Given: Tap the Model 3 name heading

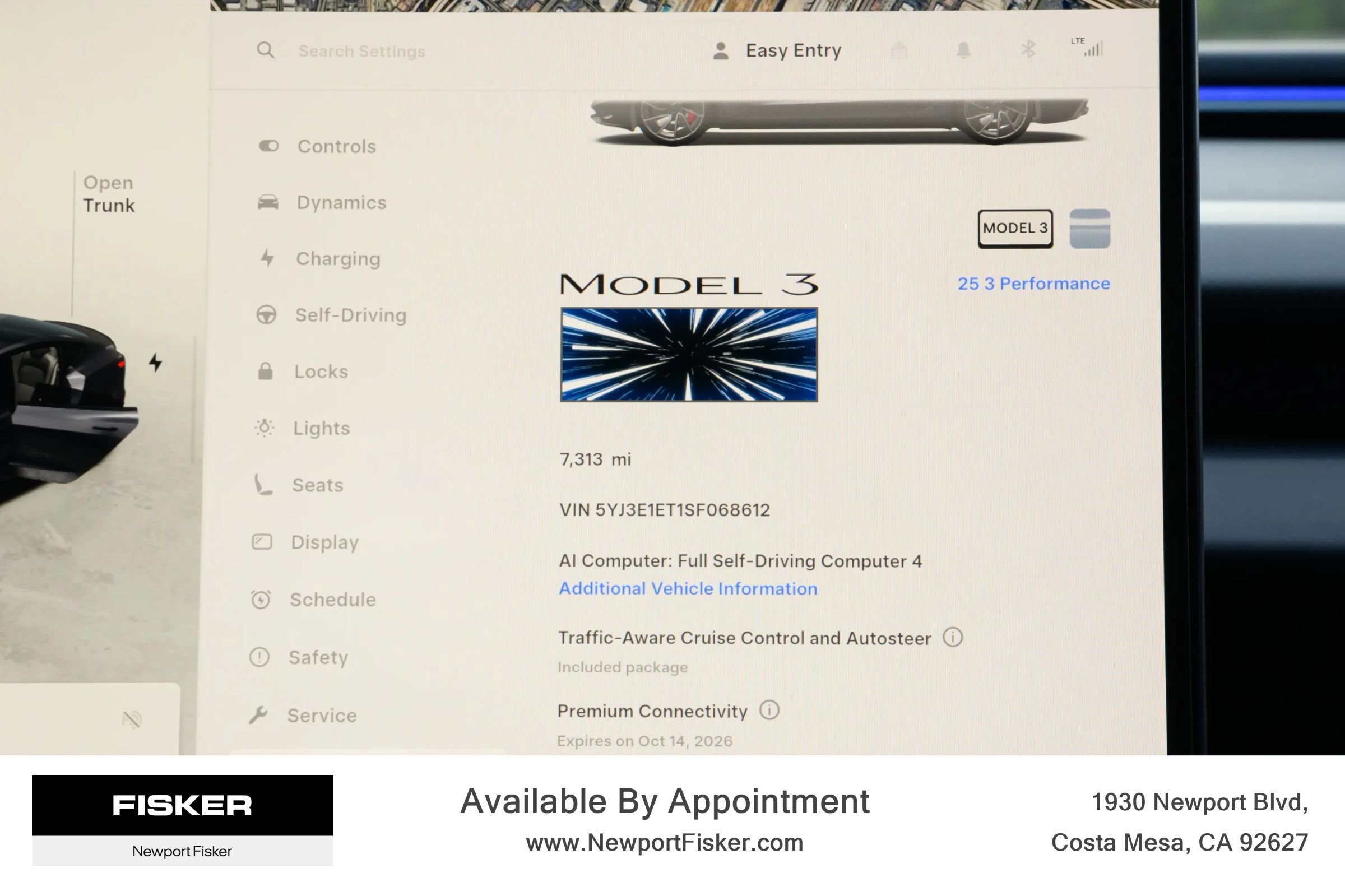Looking at the screenshot, I should (689, 284).
